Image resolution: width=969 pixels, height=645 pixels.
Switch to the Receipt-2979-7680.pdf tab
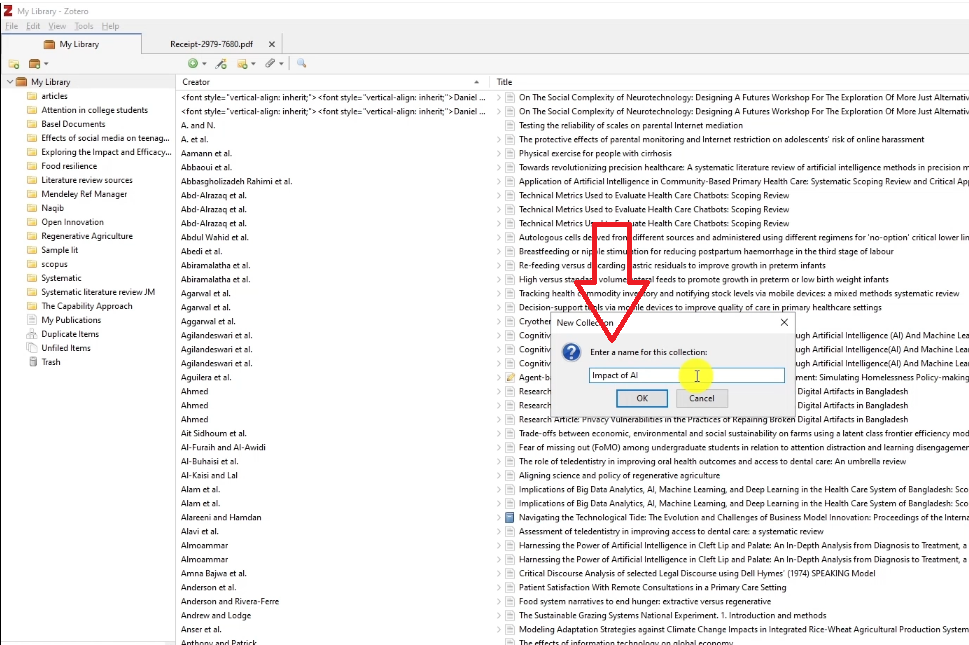point(212,44)
